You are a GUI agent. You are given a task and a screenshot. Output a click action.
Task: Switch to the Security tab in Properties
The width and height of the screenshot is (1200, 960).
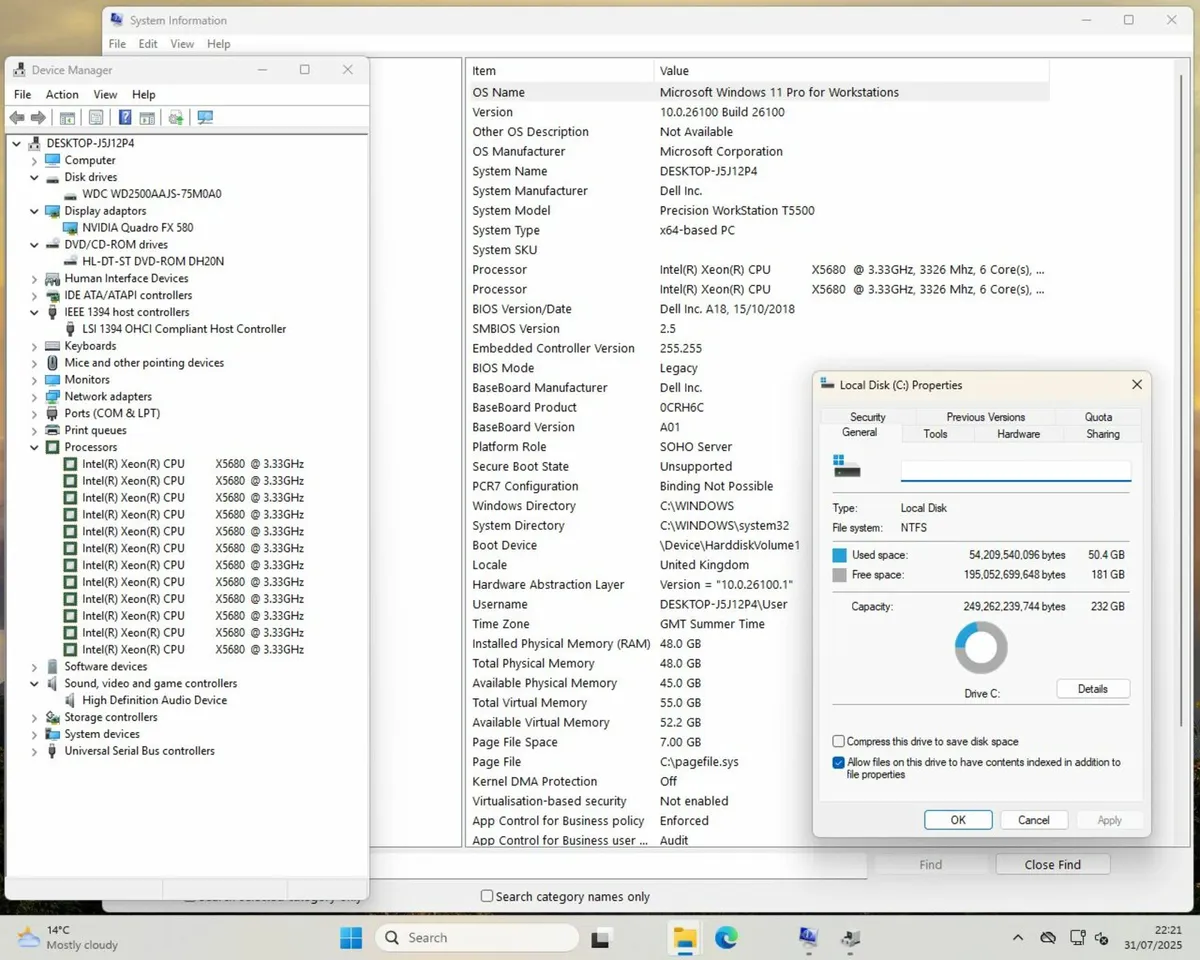coord(868,417)
